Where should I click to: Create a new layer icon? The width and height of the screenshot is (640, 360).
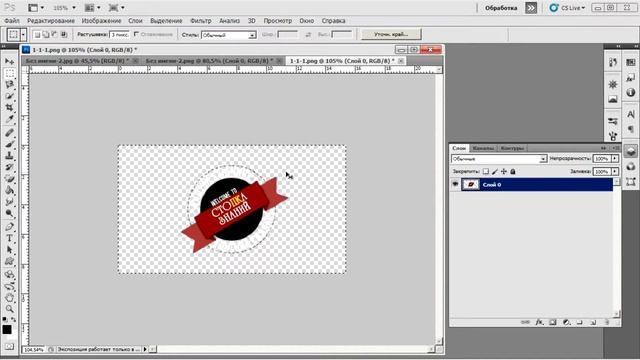593,322
